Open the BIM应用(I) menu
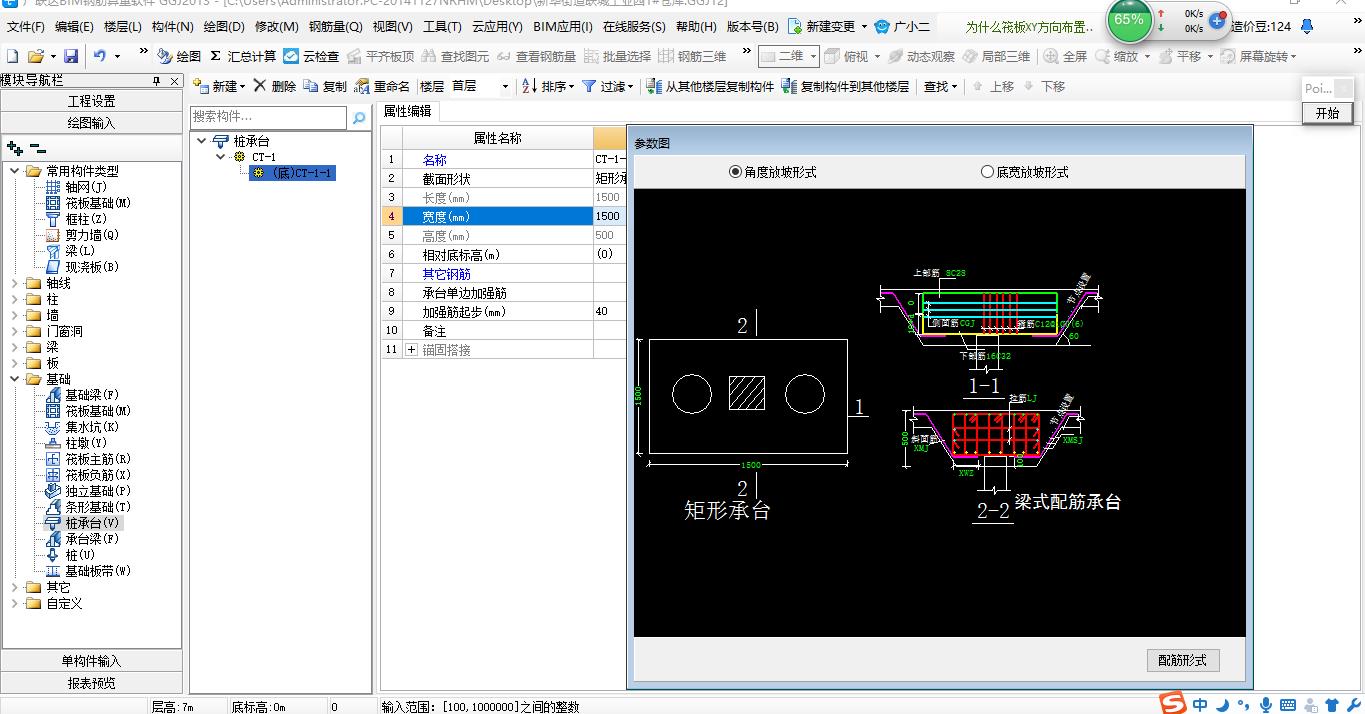1365x714 pixels. (563, 27)
